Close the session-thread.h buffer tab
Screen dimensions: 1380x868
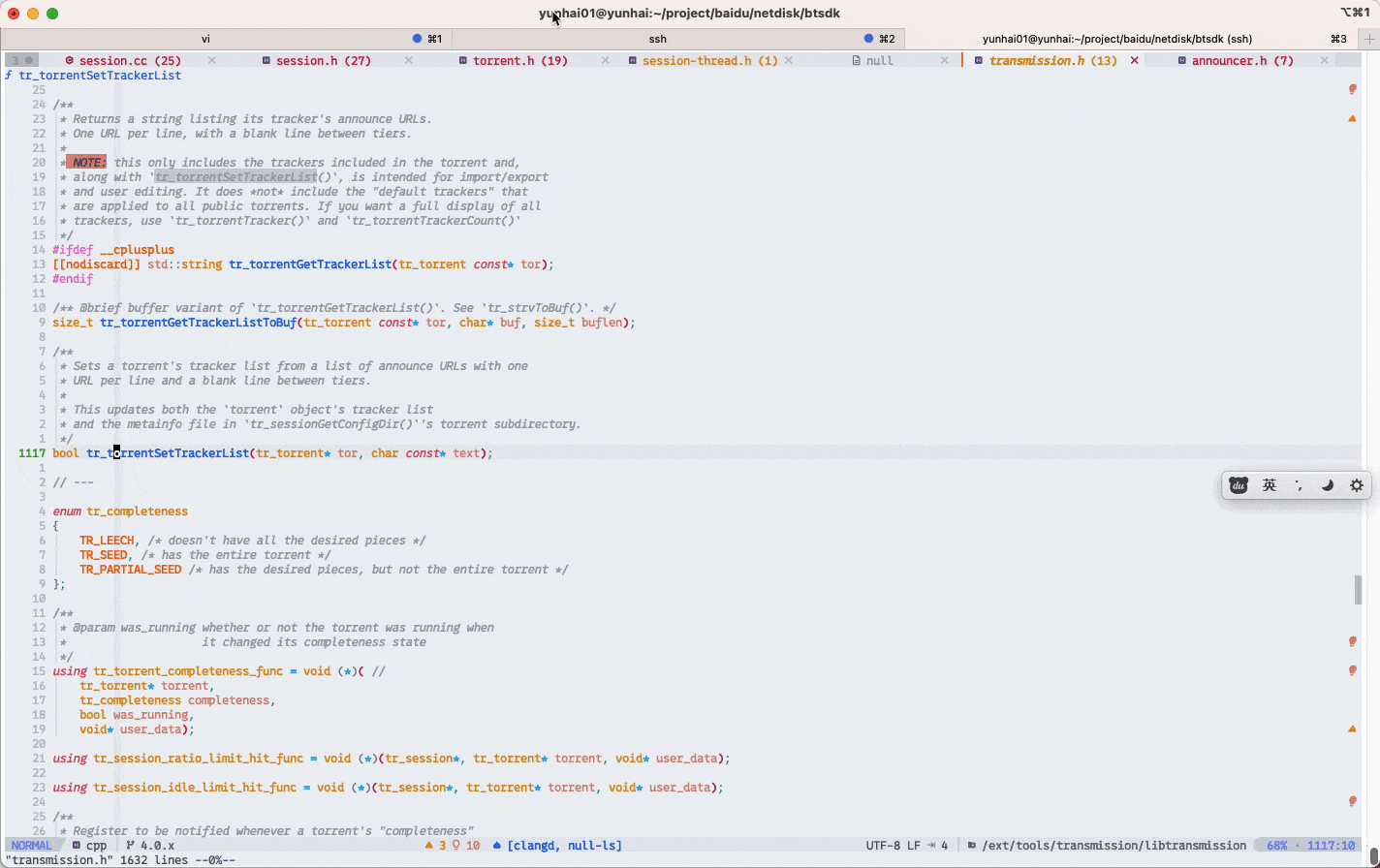pyautogui.click(x=789, y=60)
